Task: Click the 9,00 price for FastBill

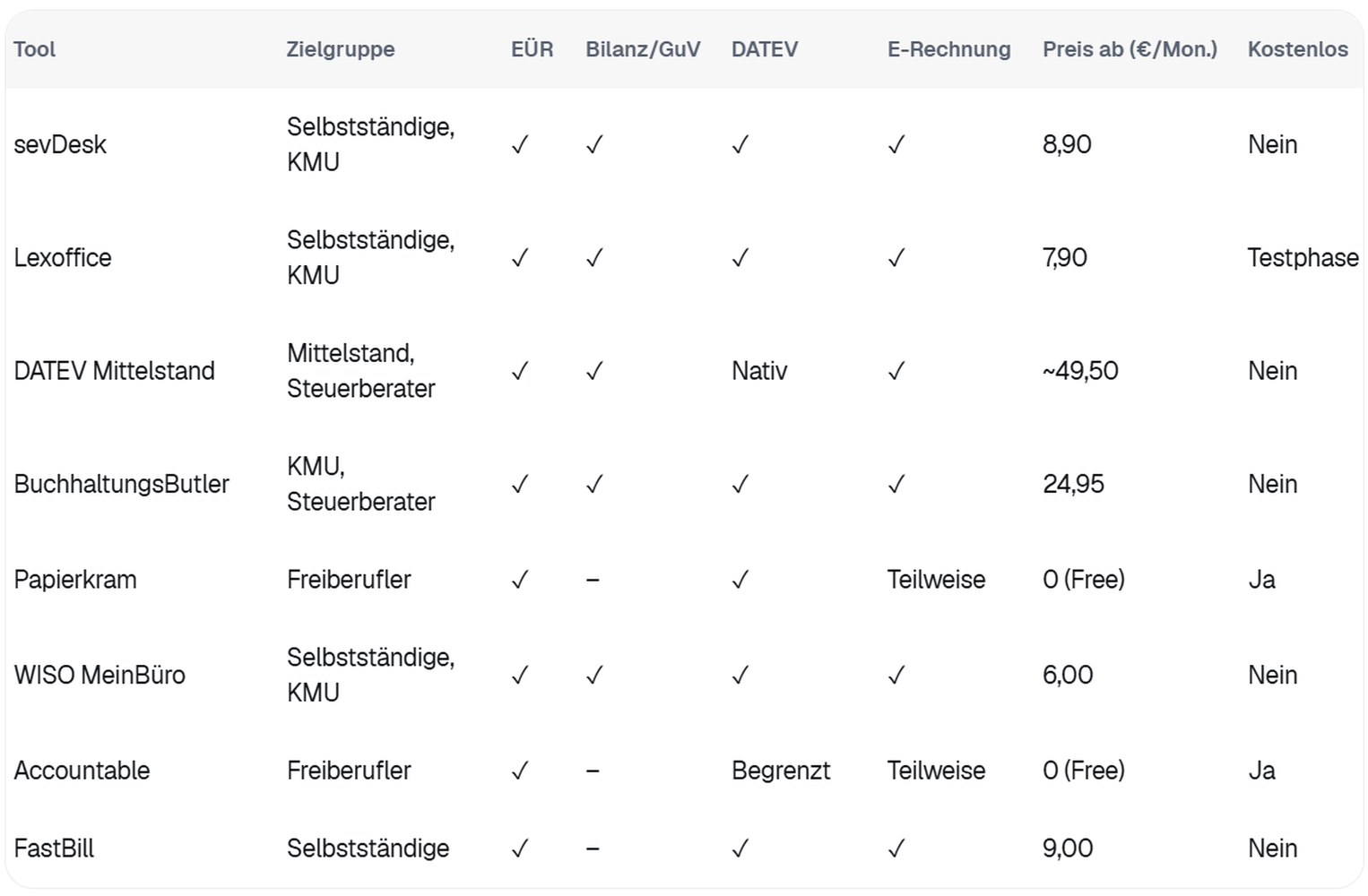Action: 1068,849
